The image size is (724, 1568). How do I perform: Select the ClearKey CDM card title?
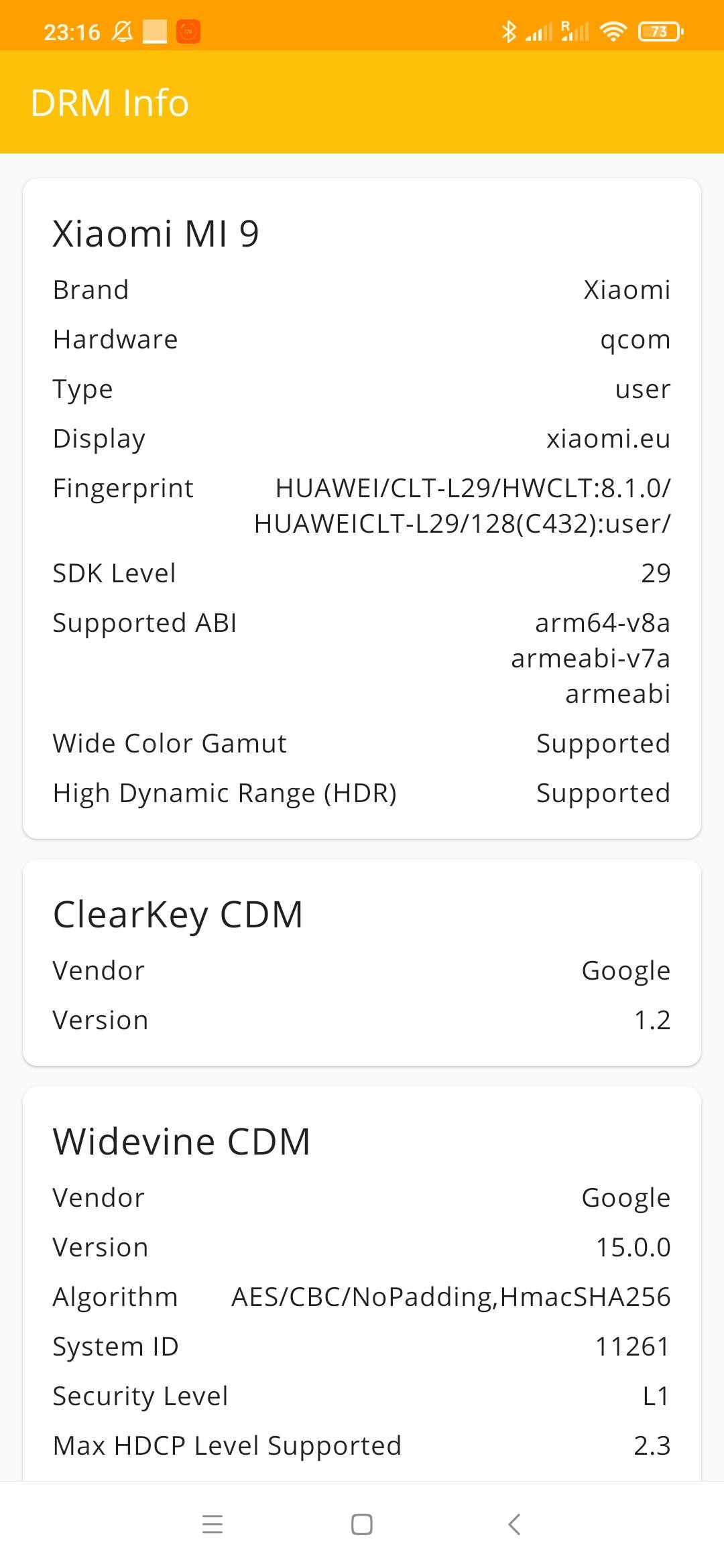click(178, 915)
